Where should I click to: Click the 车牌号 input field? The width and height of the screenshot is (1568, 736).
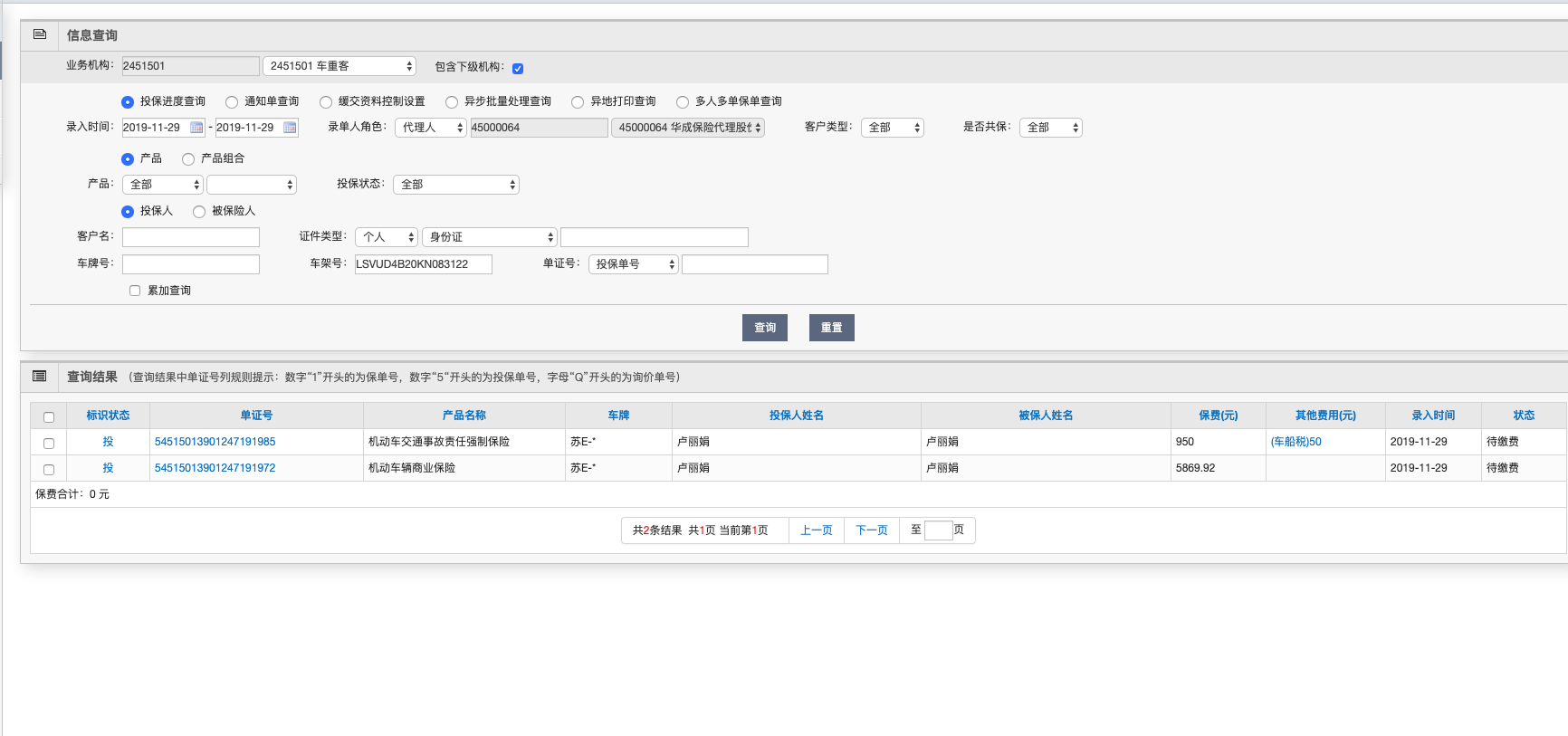(191, 264)
